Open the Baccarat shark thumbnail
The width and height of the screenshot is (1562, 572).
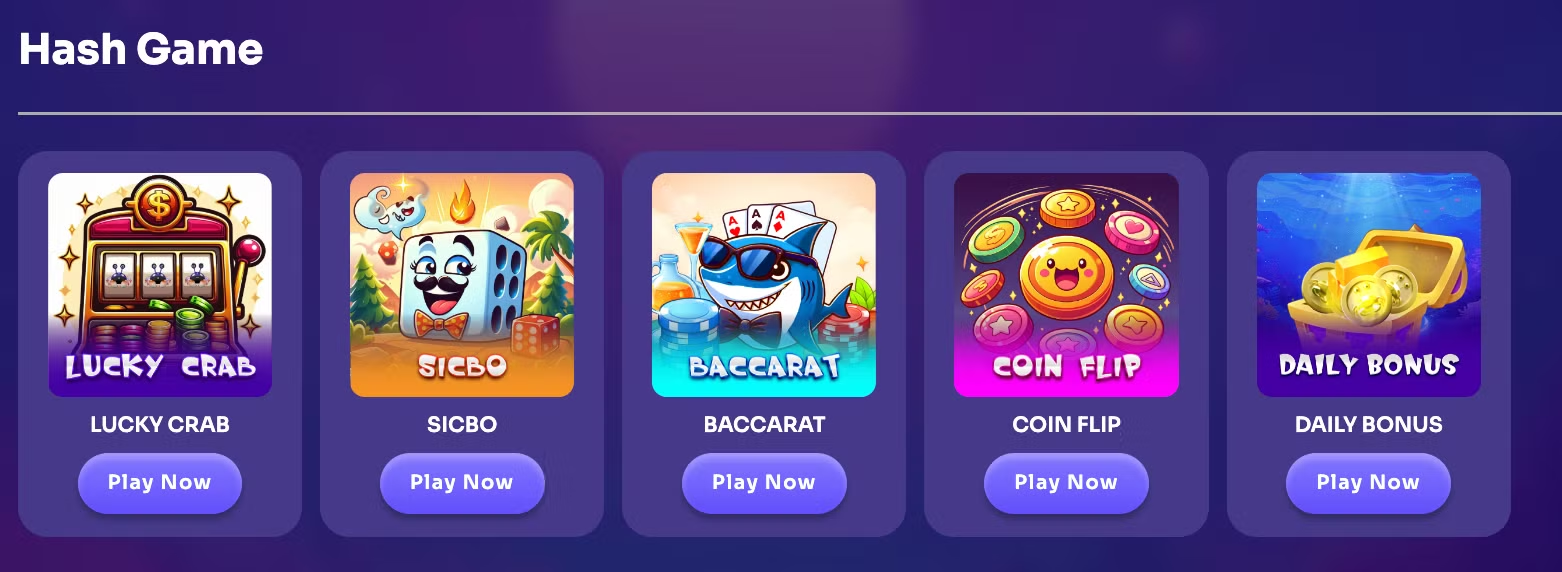pos(764,285)
